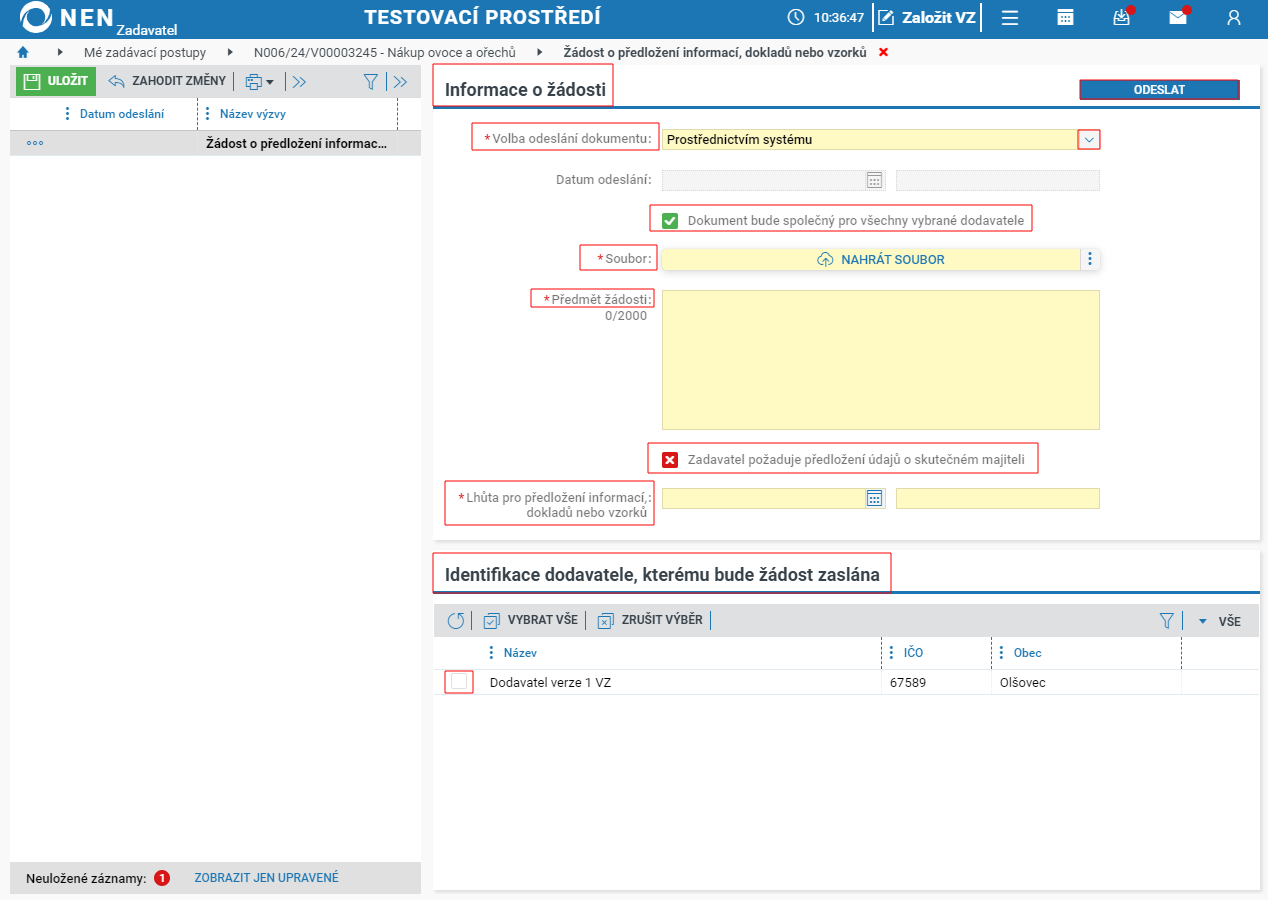Check the box for Dodavatel verze 1 VZ
The image size is (1268, 900).
(459, 681)
